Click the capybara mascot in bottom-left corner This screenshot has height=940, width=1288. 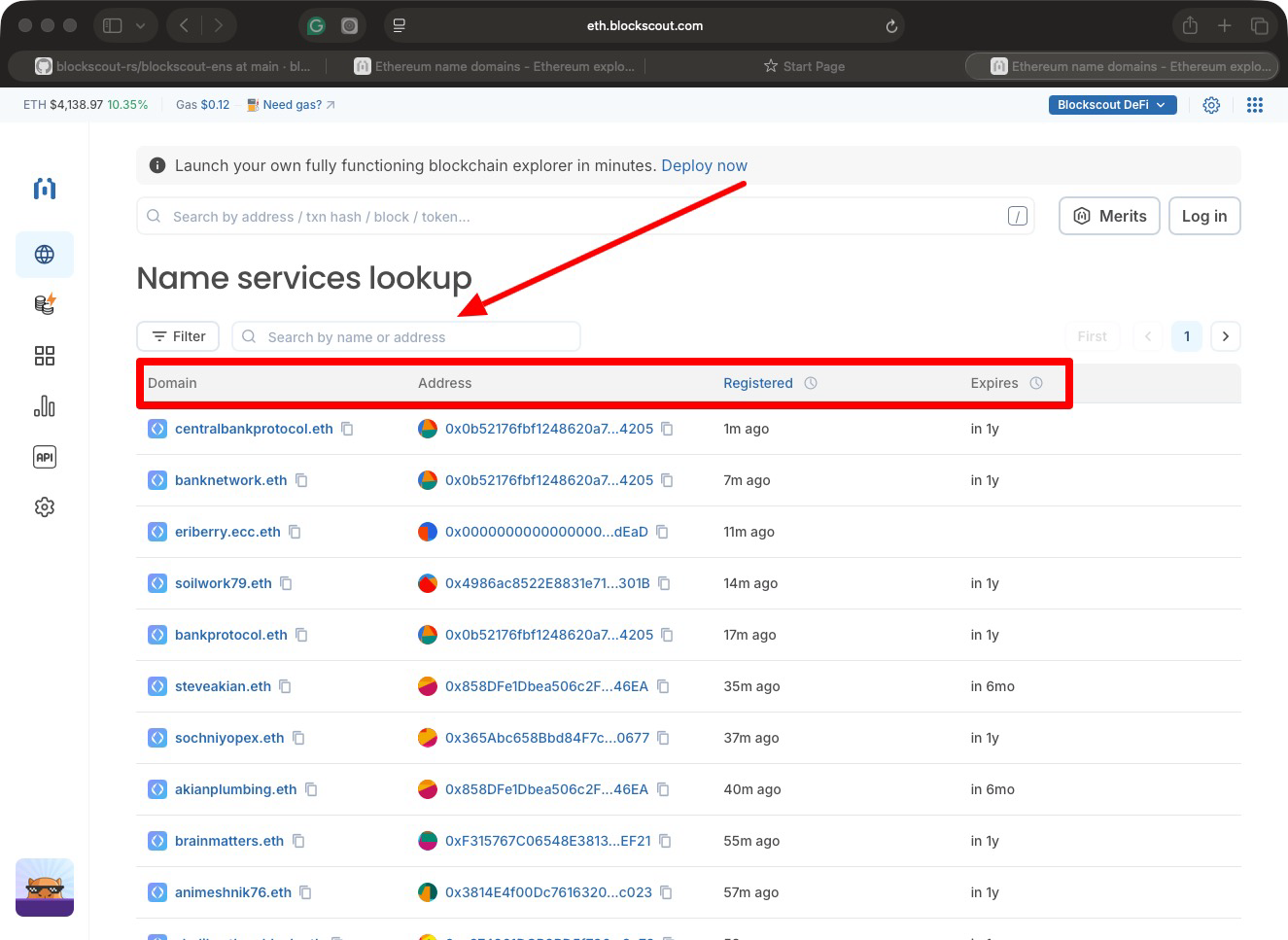pyautogui.click(x=45, y=887)
